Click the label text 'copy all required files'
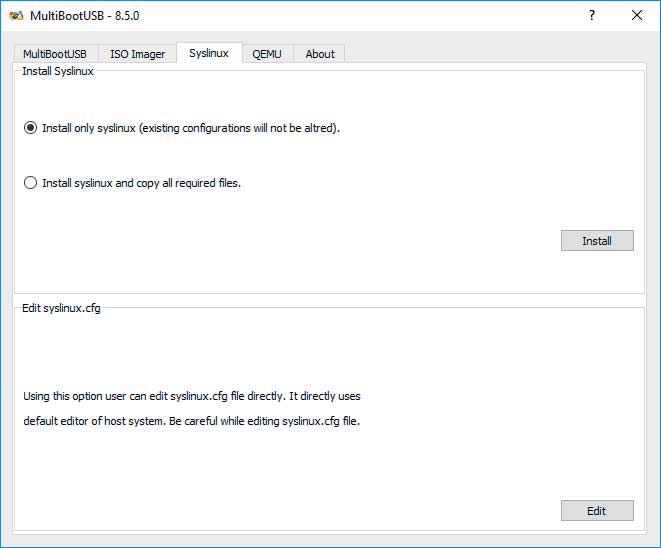The width and height of the screenshot is (661, 548). point(188,183)
